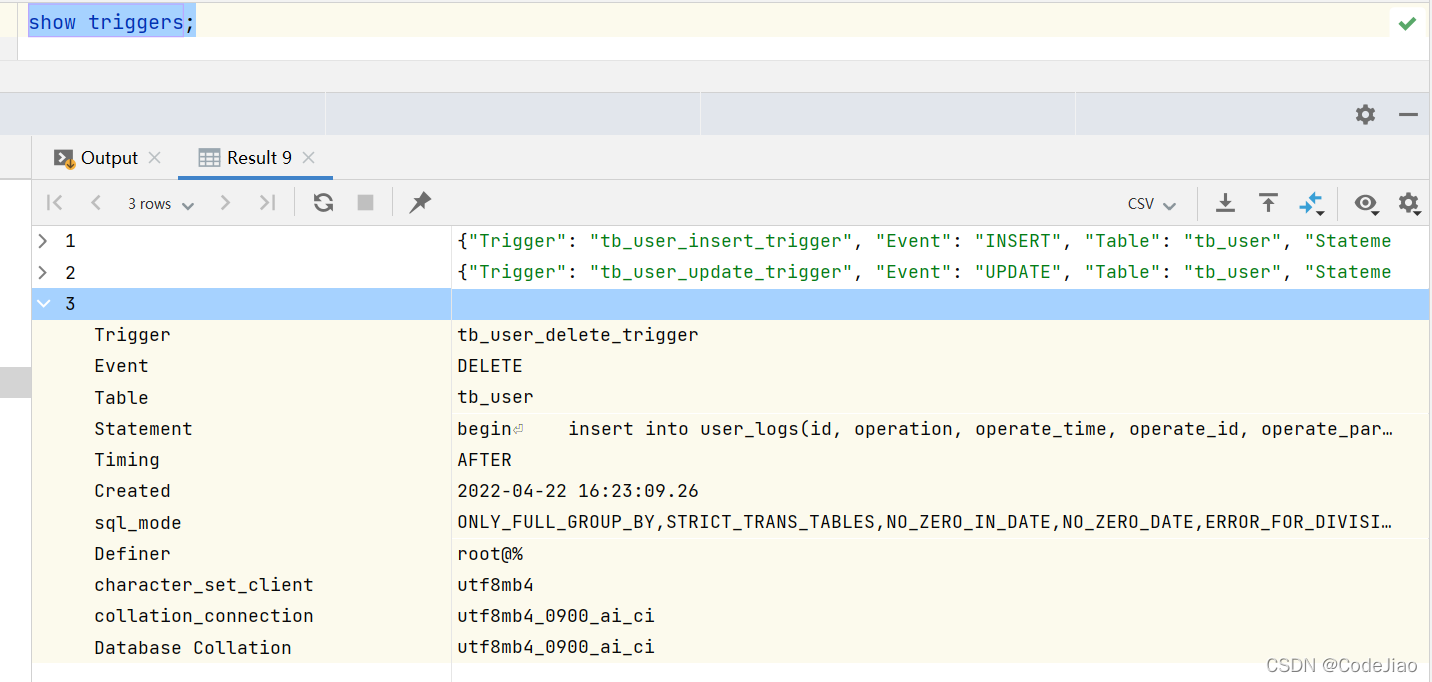Screen dimensions: 1432x682
Task: Switch to the Output tab
Action: (x=98, y=158)
